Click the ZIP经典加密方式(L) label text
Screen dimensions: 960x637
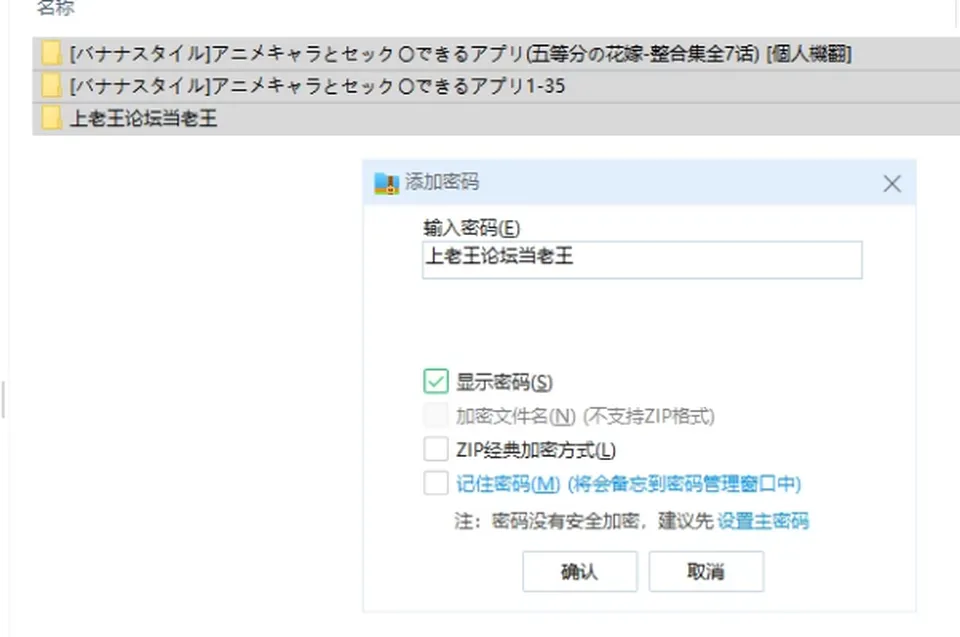click(536, 450)
